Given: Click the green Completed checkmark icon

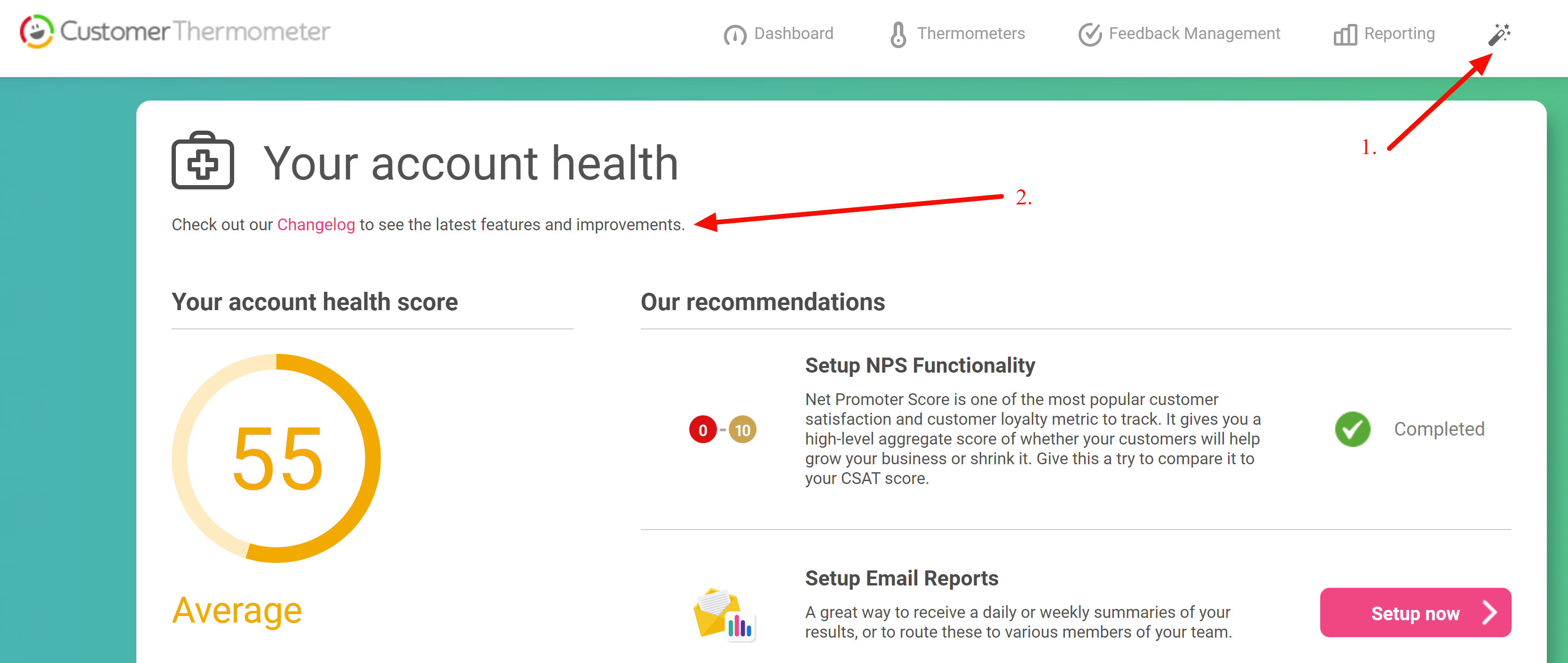Looking at the screenshot, I should 1353,429.
